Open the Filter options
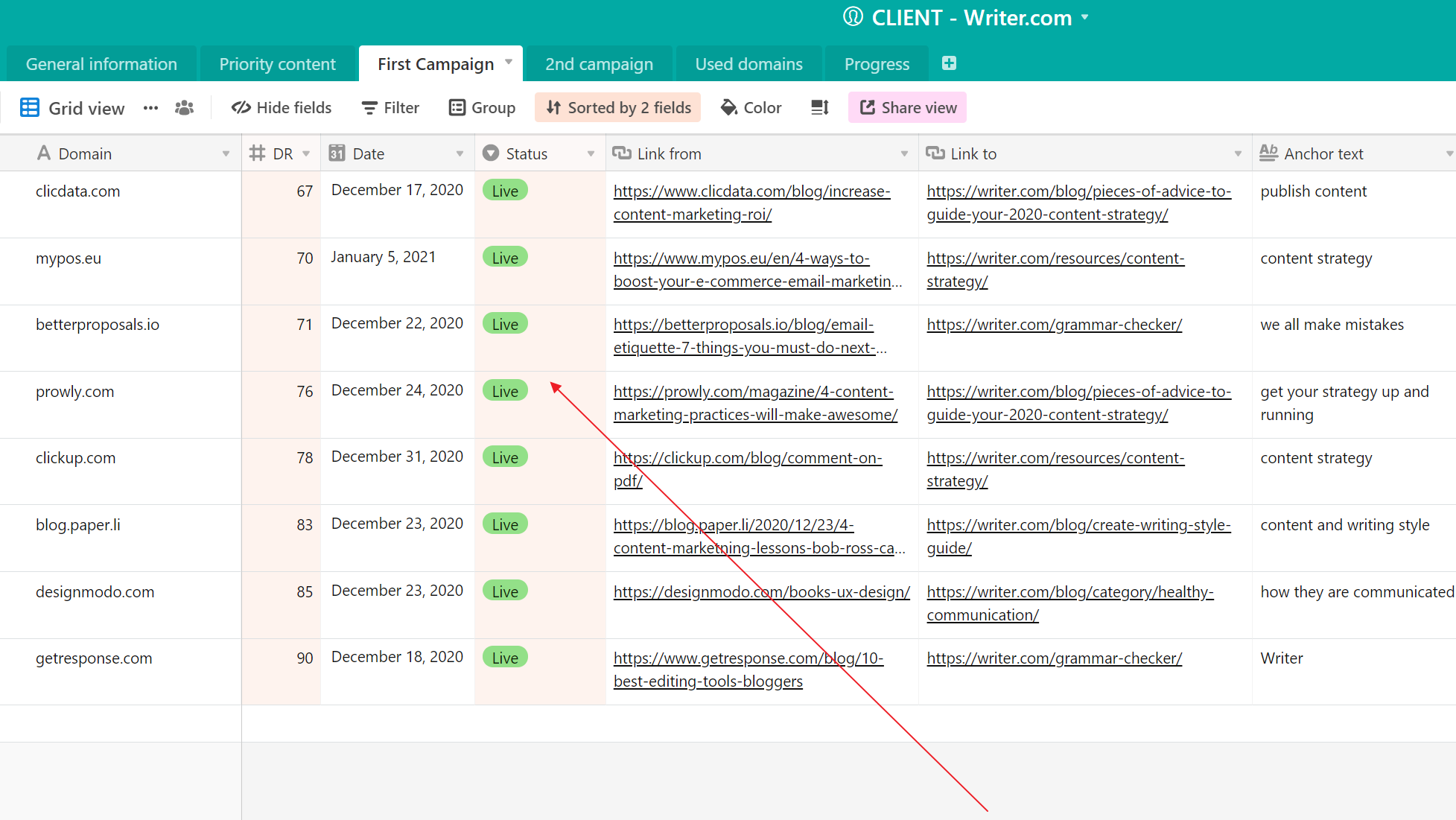Viewport: 1456px width, 820px height. (390, 108)
